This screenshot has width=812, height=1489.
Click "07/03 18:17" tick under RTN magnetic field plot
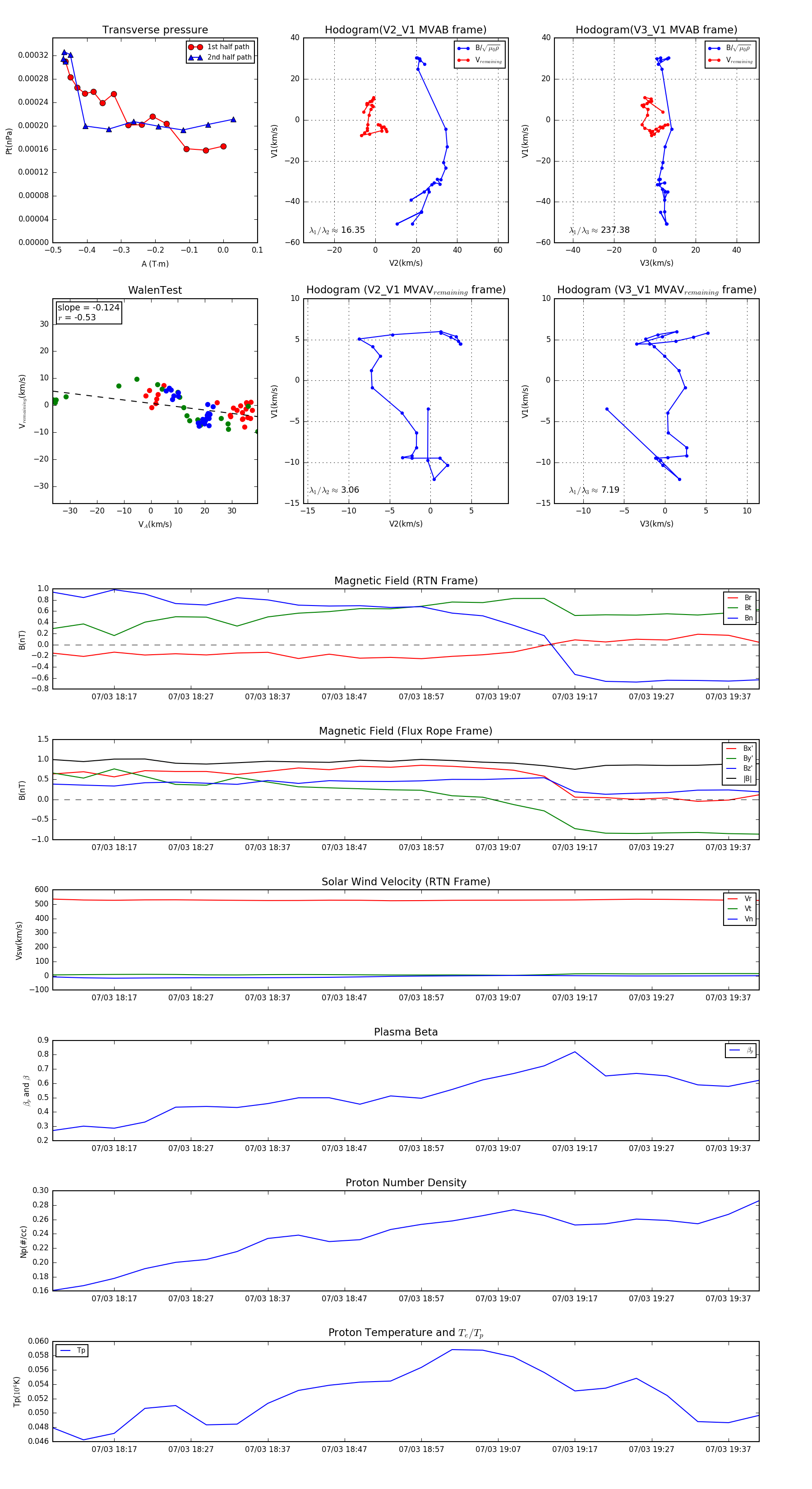coord(115,697)
